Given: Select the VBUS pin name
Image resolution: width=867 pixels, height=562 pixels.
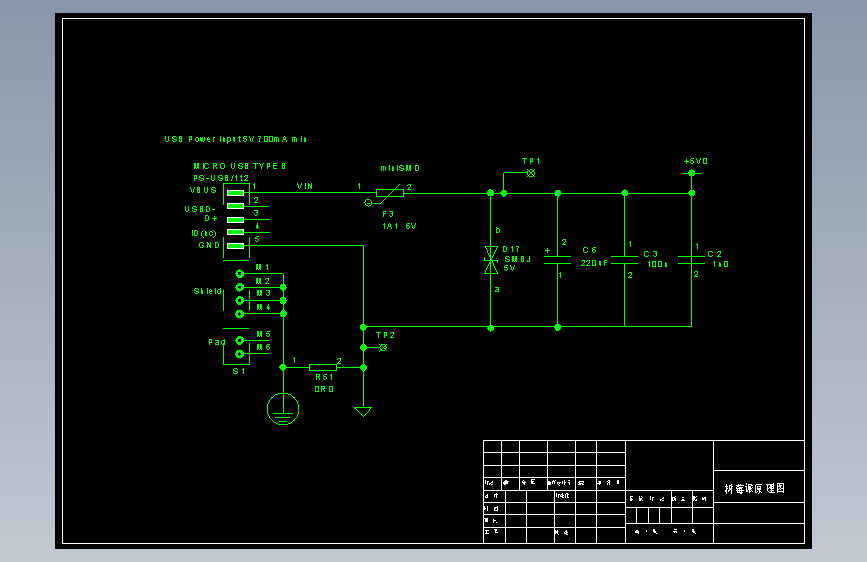Looking at the screenshot, I should (x=203, y=190).
